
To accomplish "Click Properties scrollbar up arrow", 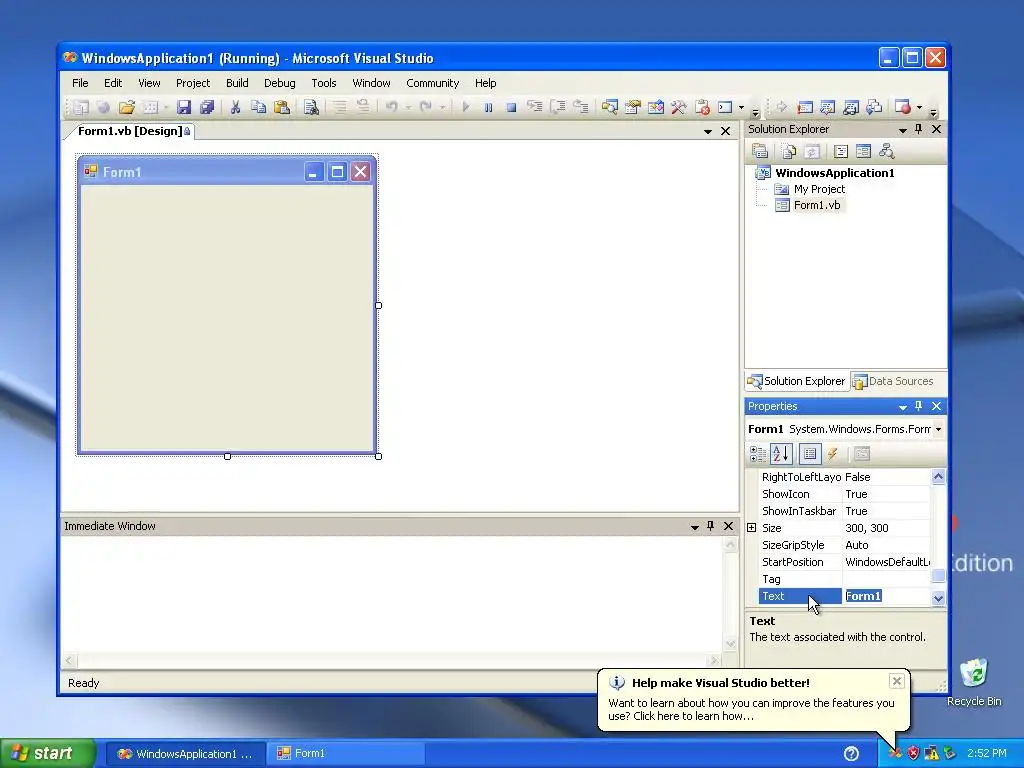I will (x=938, y=476).
